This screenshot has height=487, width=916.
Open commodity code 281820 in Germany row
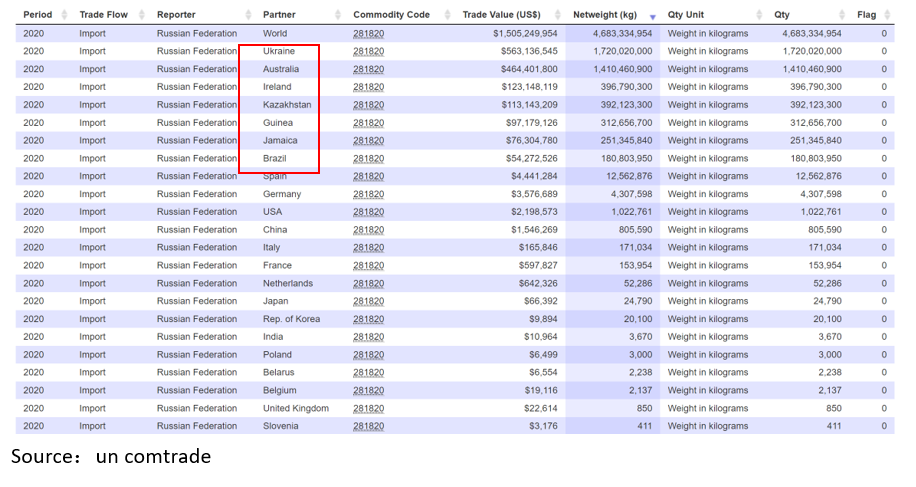pos(369,194)
